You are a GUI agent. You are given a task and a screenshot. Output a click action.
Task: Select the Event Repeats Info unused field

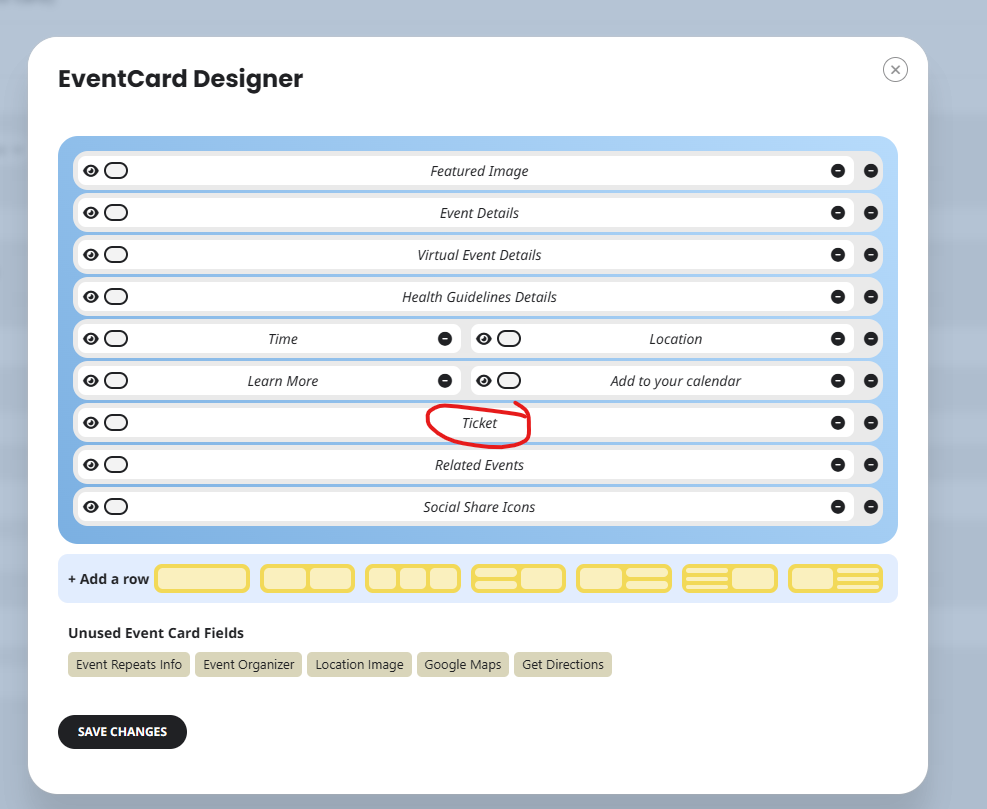pyautogui.click(x=129, y=664)
